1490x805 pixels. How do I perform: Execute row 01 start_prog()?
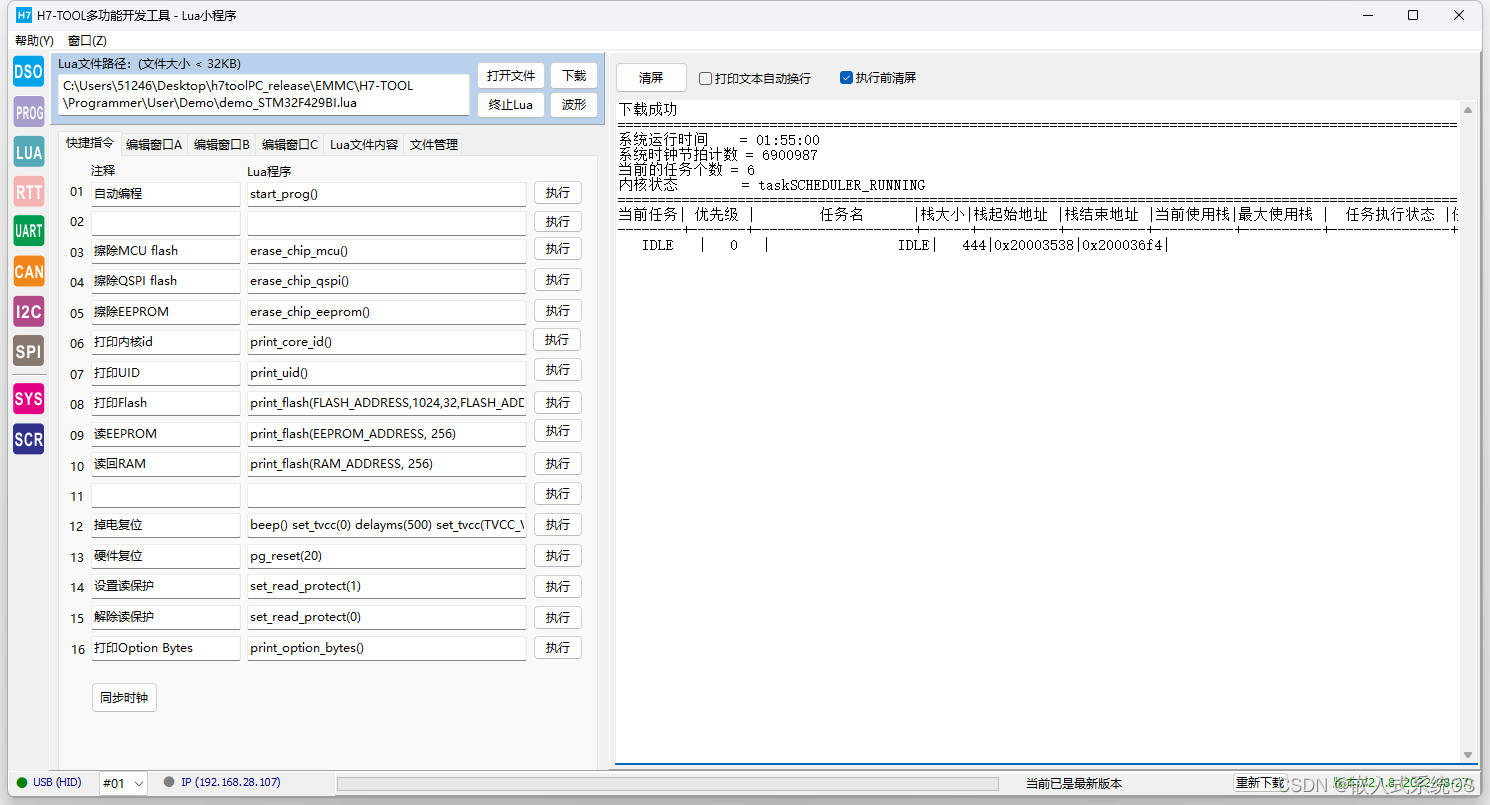coord(558,194)
